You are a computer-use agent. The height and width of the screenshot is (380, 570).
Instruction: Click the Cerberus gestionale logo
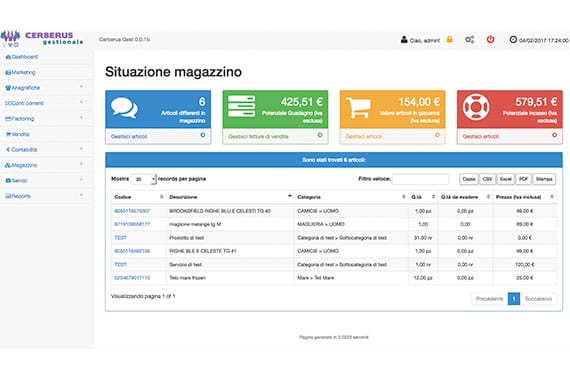tap(42, 39)
